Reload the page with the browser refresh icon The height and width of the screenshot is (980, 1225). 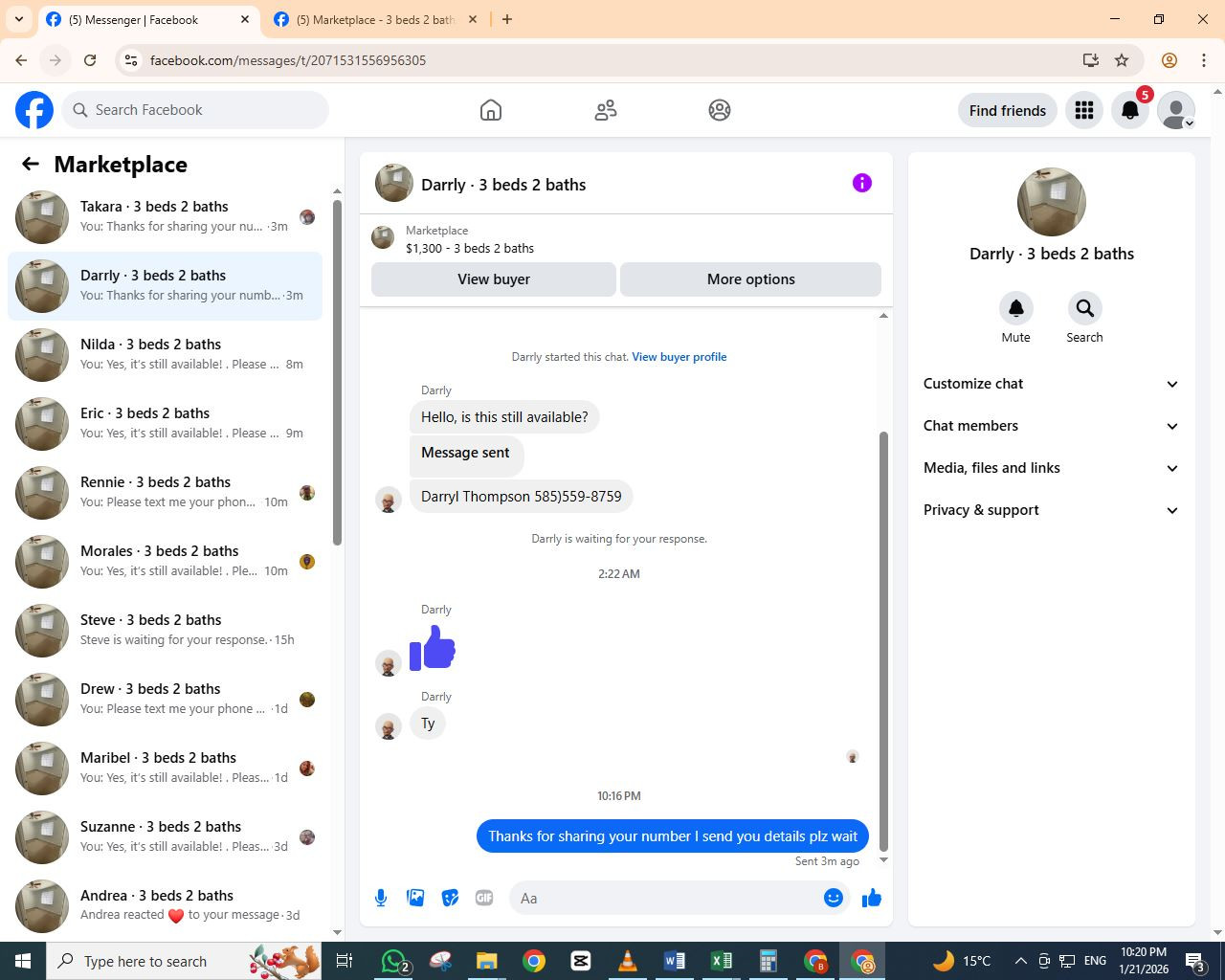coord(90,60)
